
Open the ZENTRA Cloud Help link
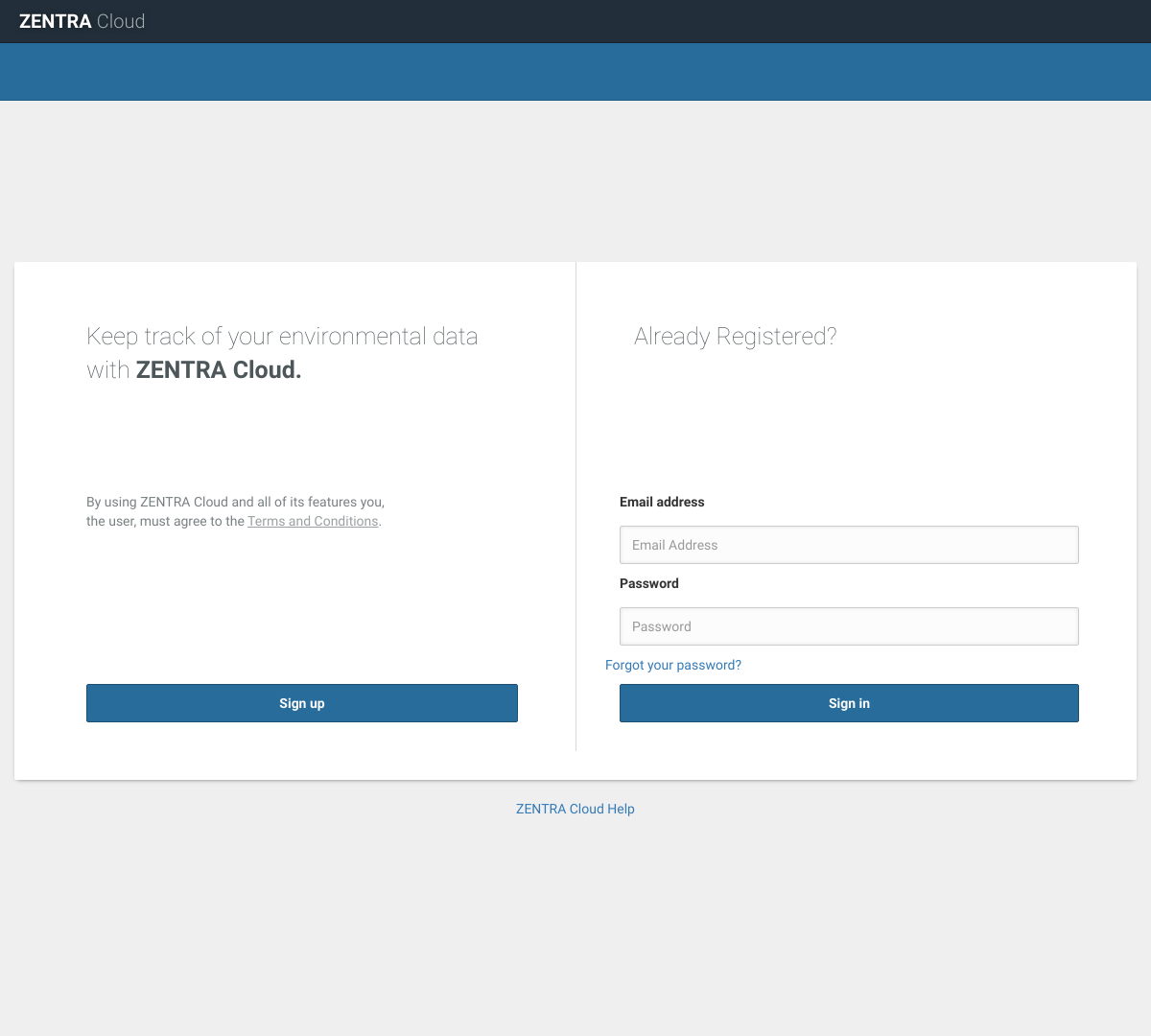click(x=575, y=809)
